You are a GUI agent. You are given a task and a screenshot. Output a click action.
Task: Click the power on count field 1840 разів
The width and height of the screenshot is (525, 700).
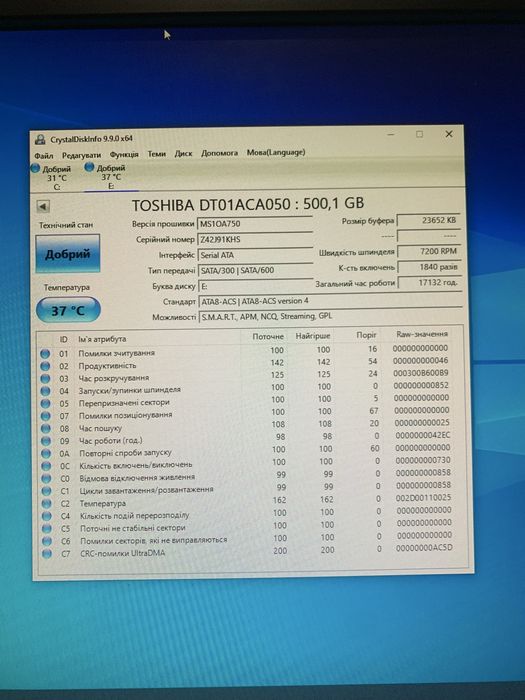429,267
